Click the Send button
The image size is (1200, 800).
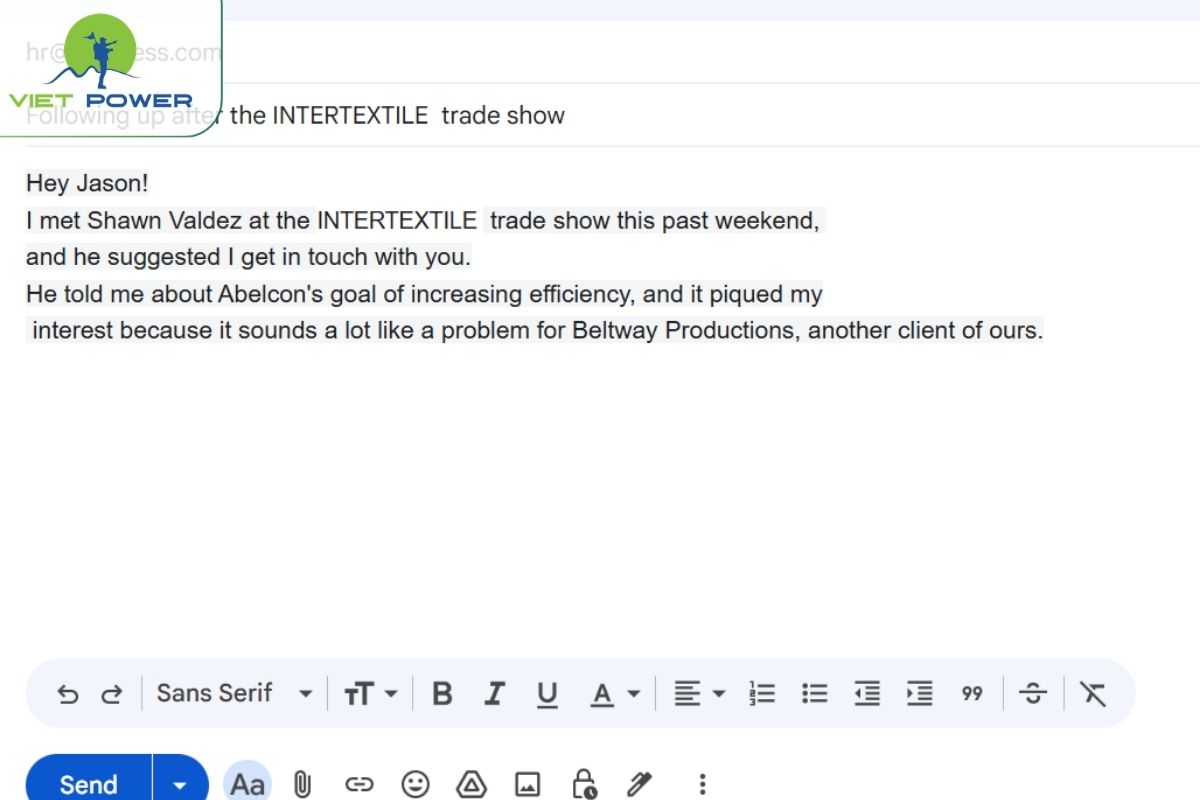tap(88, 785)
